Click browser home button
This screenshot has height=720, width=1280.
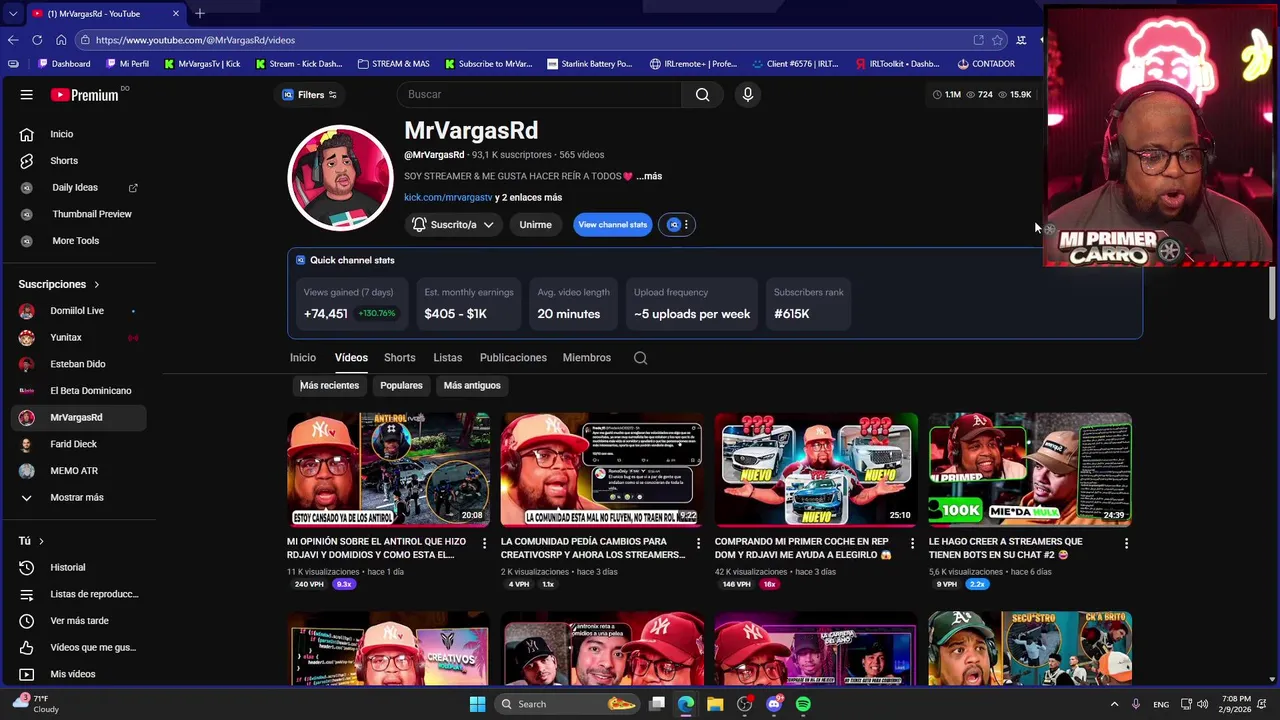coord(61,40)
